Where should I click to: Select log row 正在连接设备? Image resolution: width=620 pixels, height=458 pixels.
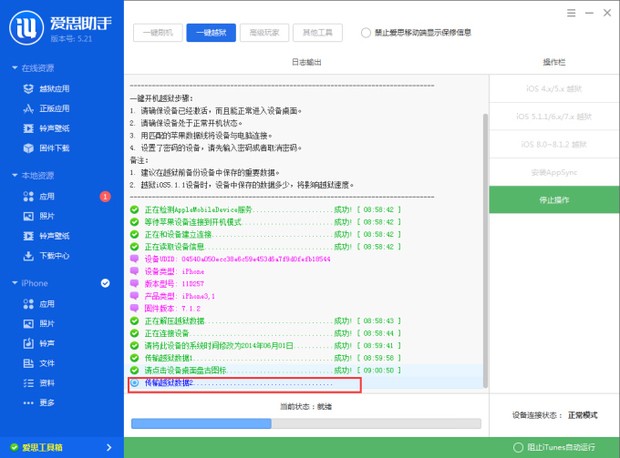[265, 333]
